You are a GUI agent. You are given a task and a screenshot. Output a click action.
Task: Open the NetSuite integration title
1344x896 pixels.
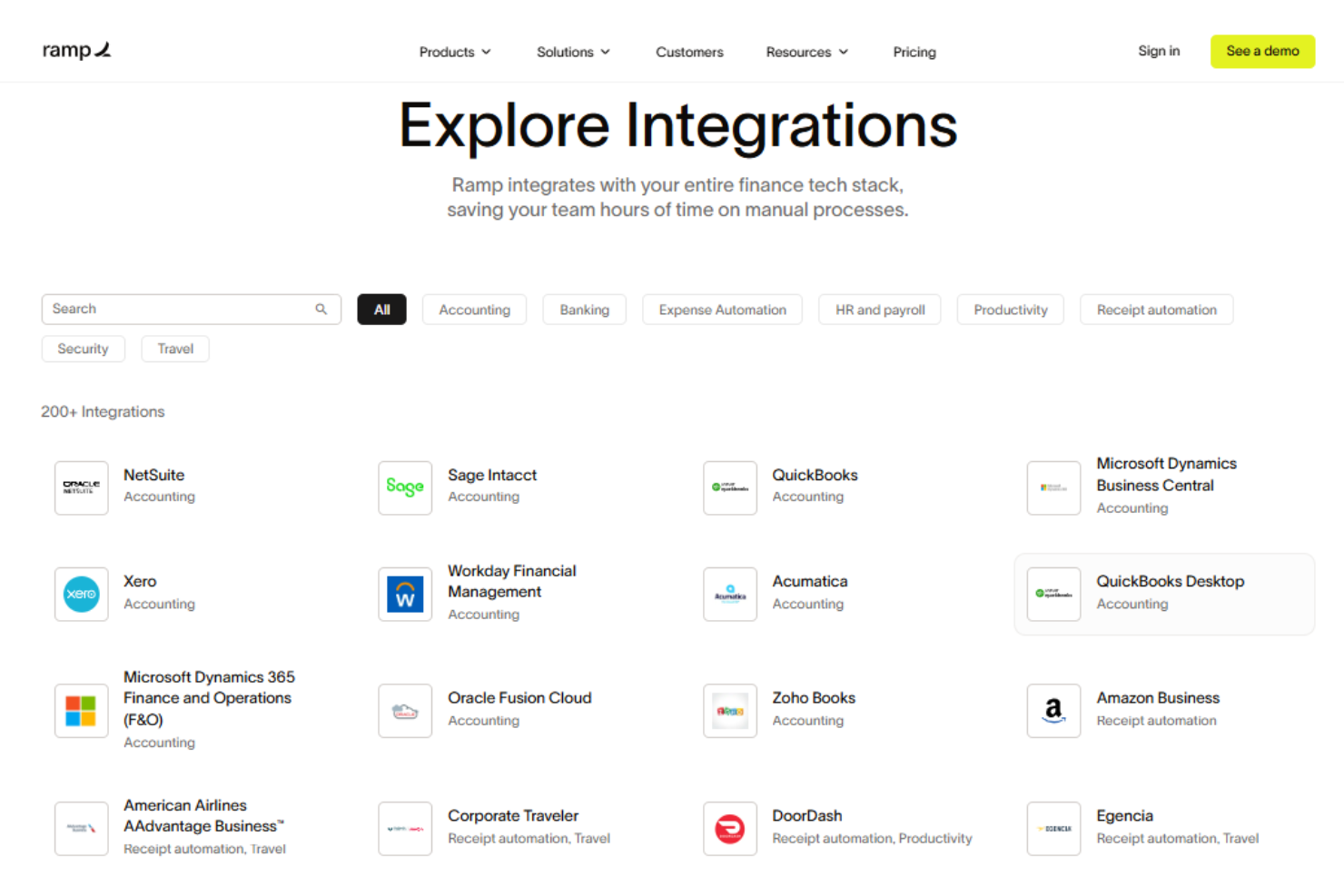pyautogui.click(x=154, y=475)
